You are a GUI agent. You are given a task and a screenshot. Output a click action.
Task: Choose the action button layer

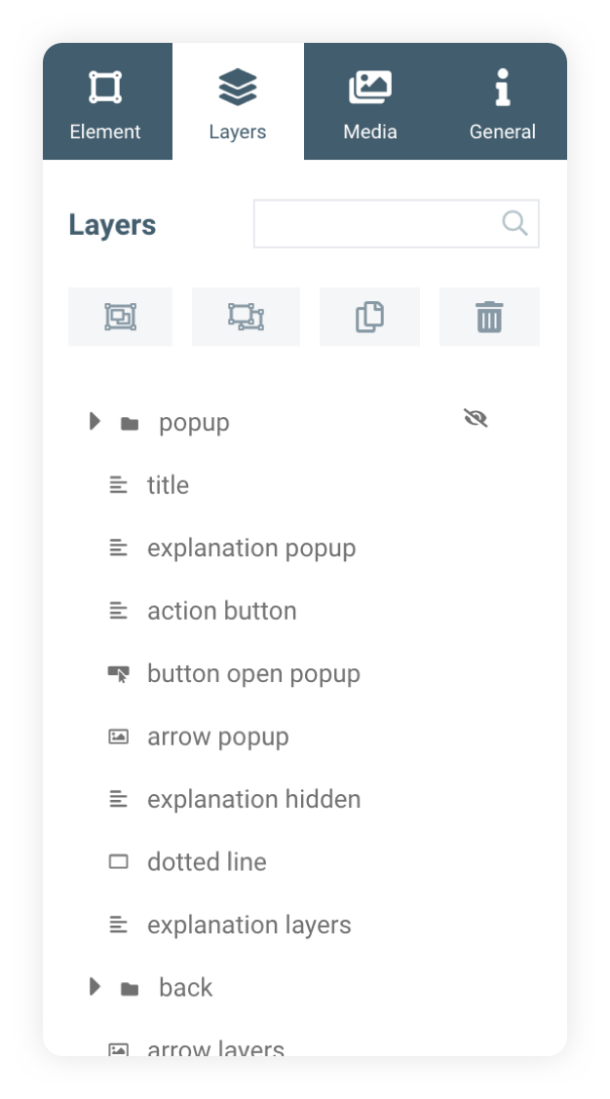[x=222, y=611]
